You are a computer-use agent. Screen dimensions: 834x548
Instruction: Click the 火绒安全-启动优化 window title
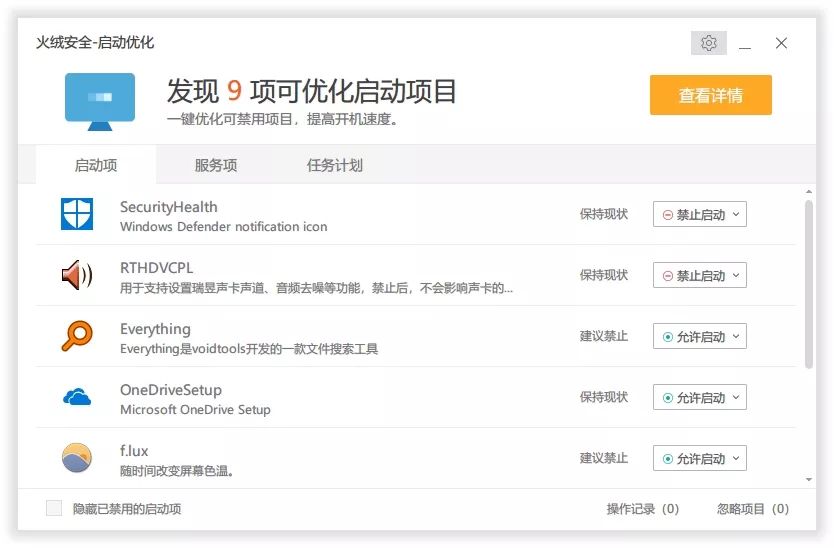point(95,43)
